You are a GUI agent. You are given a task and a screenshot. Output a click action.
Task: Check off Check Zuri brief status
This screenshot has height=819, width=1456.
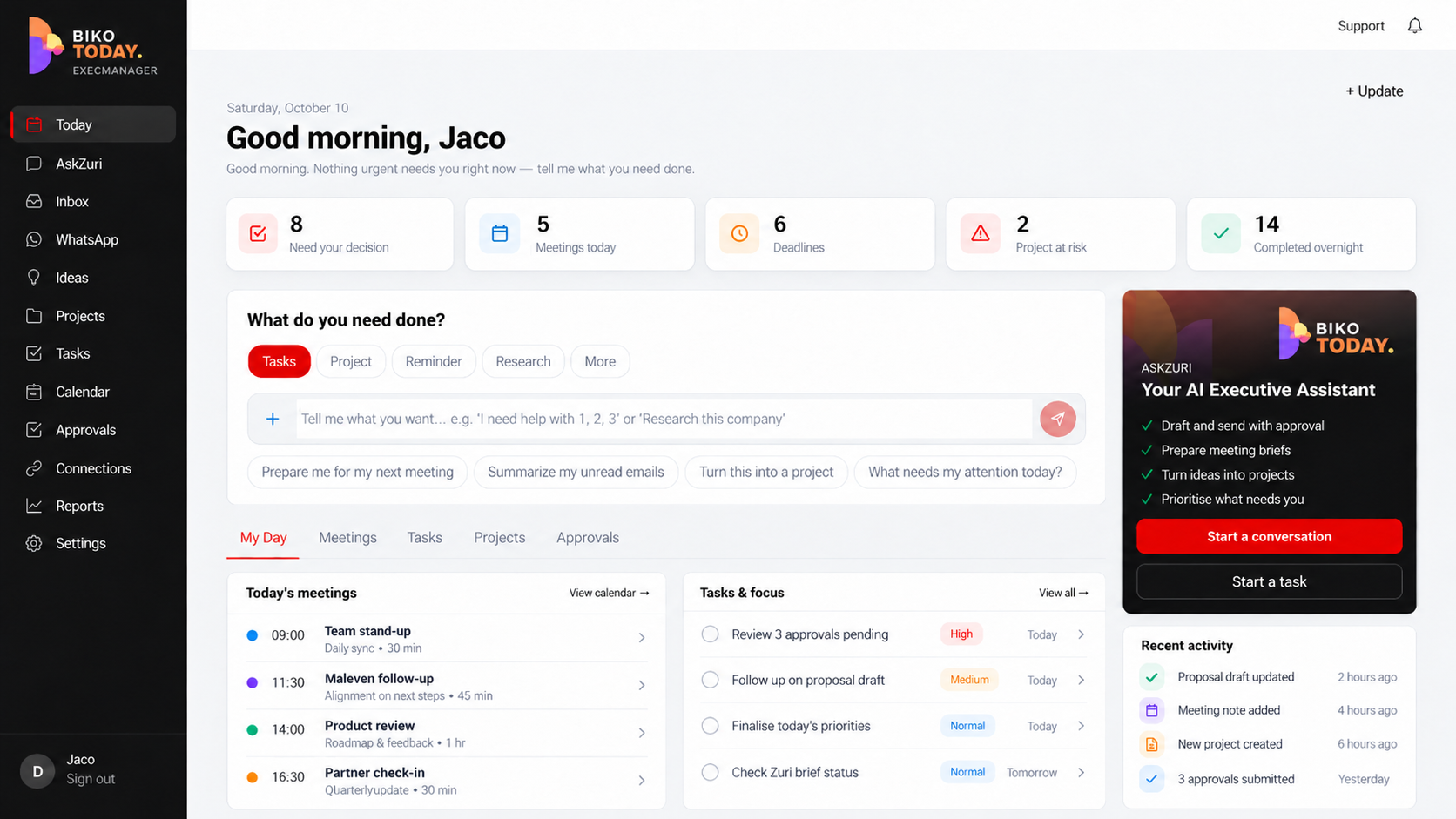tap(711, 772)
